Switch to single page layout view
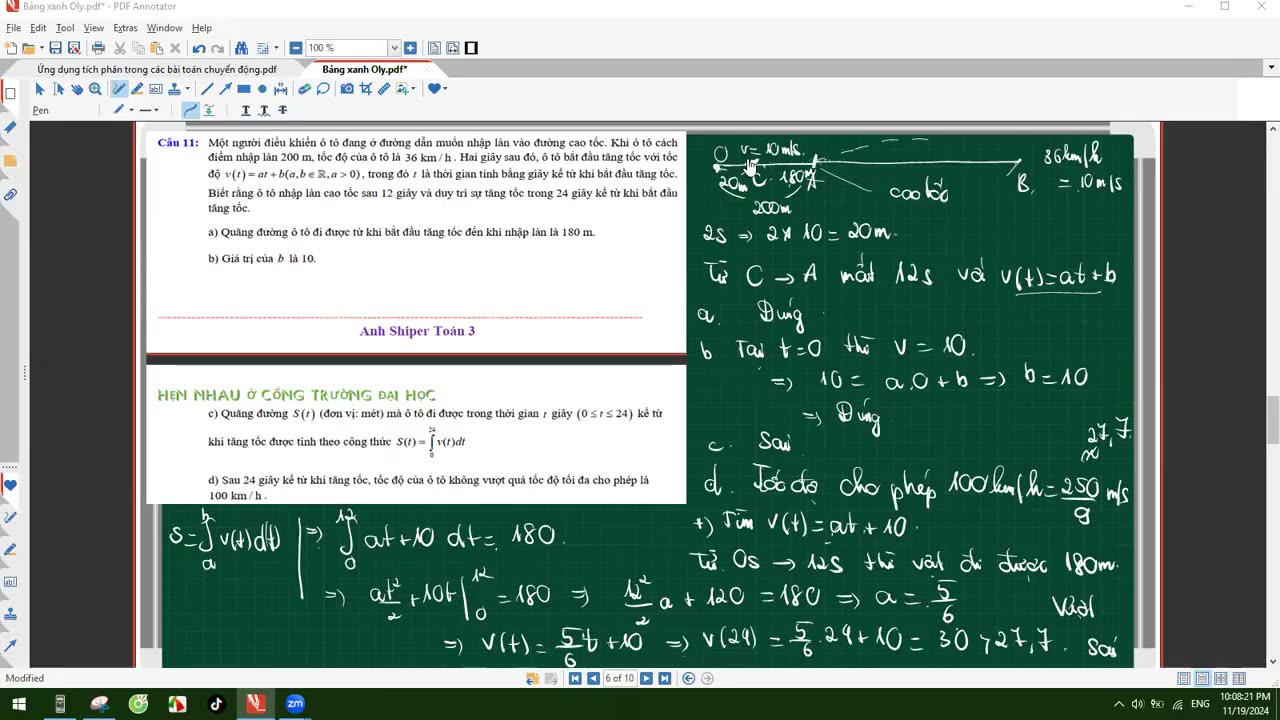This screenshot has height=720, width=1280. click(x=1184, y=678)
